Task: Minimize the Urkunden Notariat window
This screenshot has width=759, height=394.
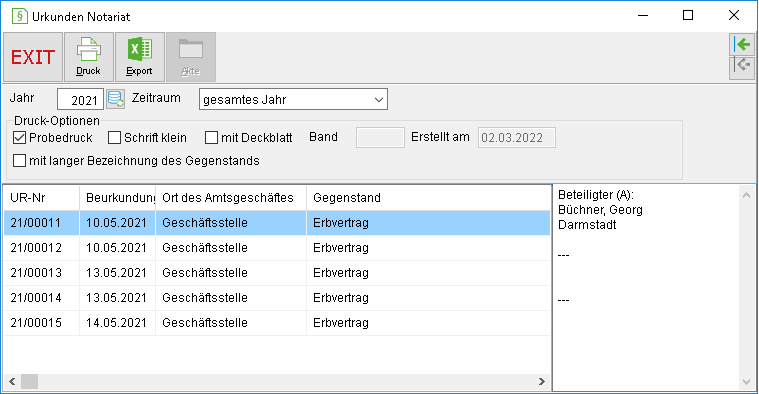Action: [x=643, y=15]
